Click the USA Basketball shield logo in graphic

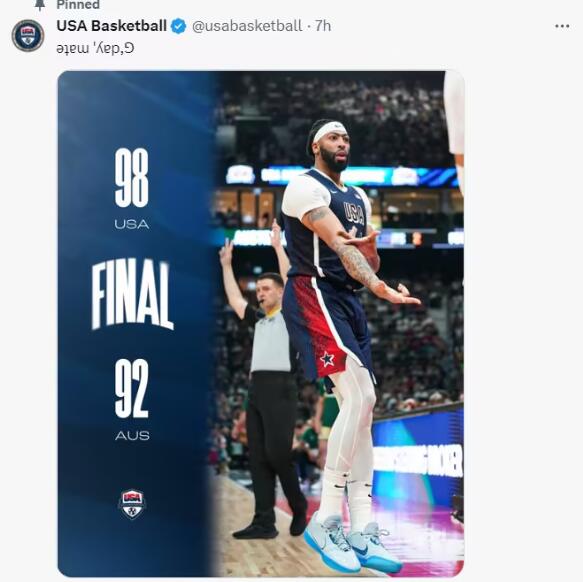pos(132,504)
